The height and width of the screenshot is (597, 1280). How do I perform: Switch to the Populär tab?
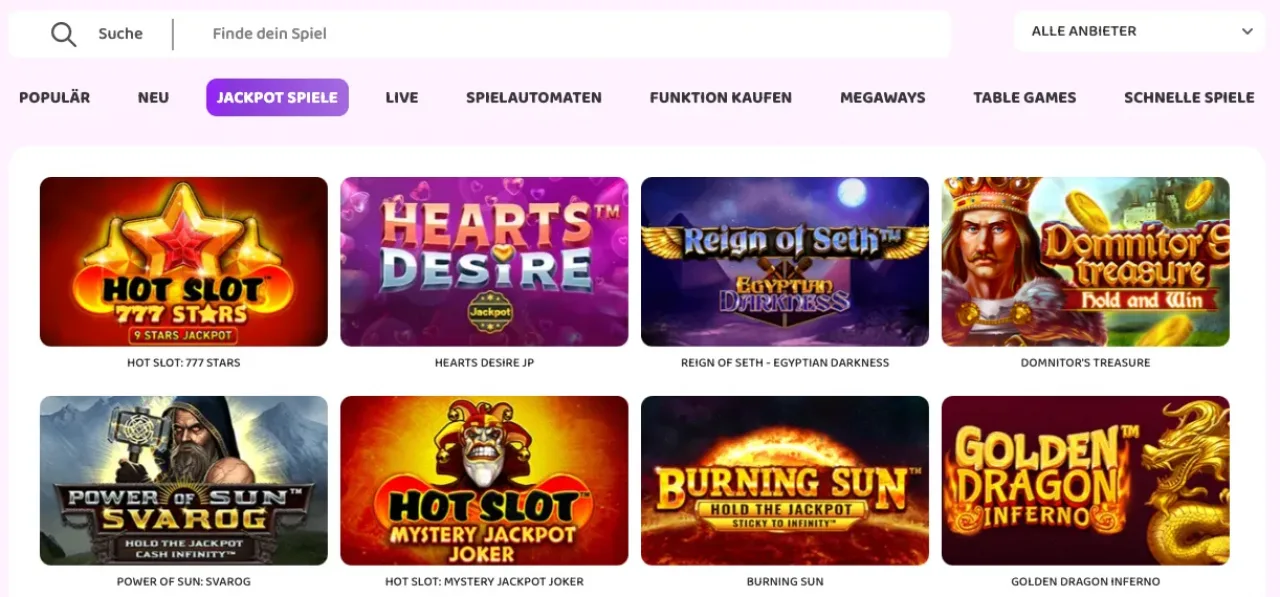(55, 97)
